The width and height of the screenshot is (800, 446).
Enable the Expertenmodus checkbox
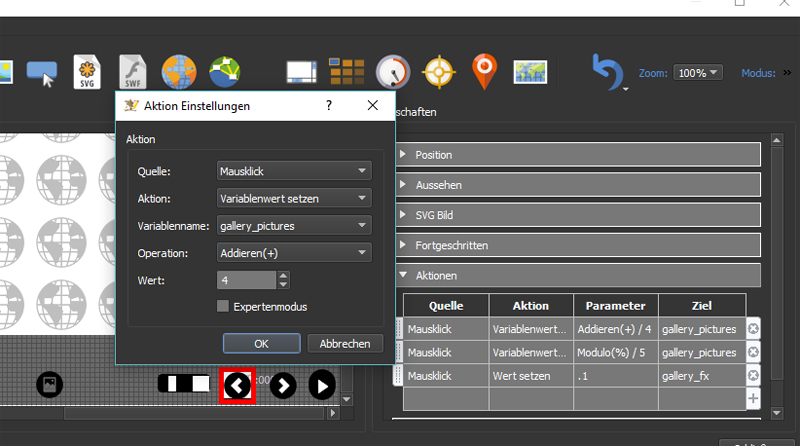click(x=223, y=307)
